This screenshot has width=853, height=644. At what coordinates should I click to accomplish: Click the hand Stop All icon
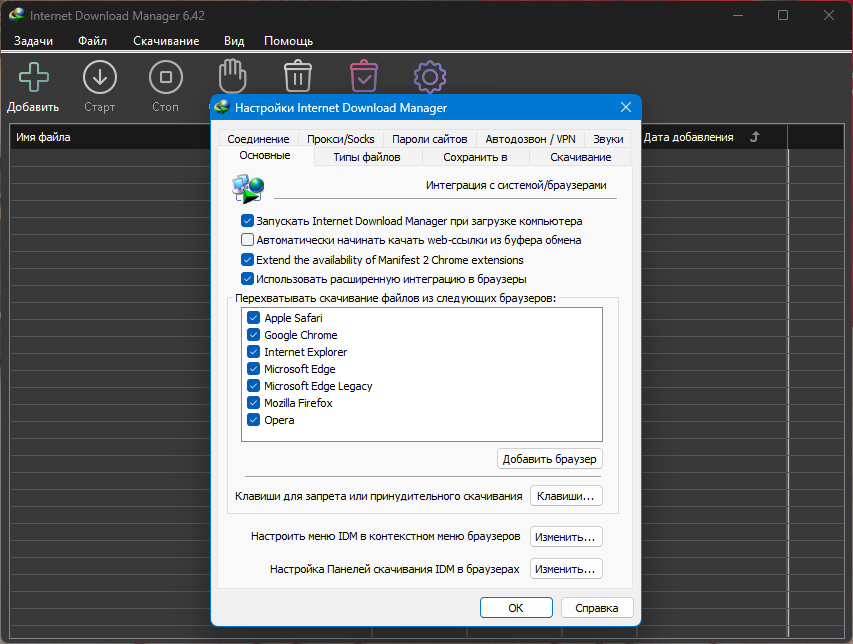coord(232,76)
